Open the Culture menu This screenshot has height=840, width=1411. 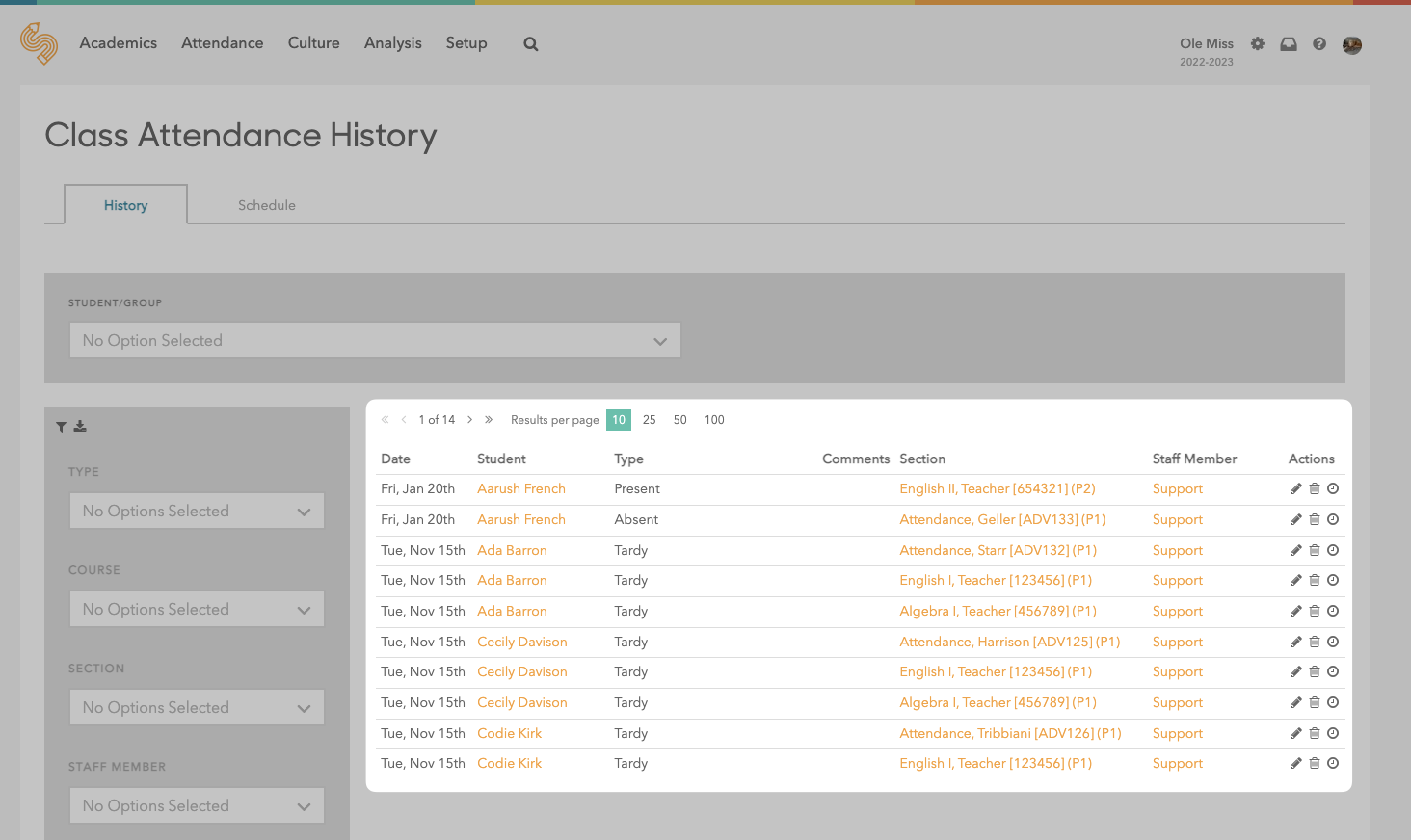pos(314,43)
